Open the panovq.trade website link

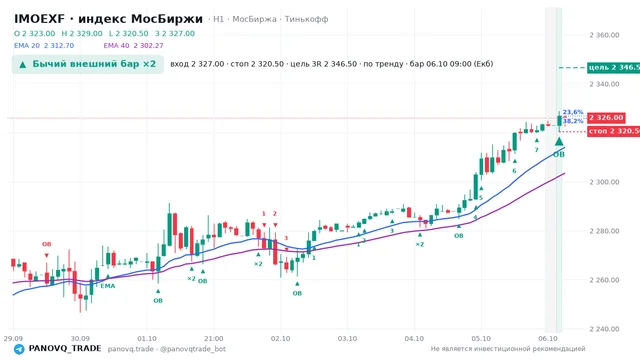point(131,349)
